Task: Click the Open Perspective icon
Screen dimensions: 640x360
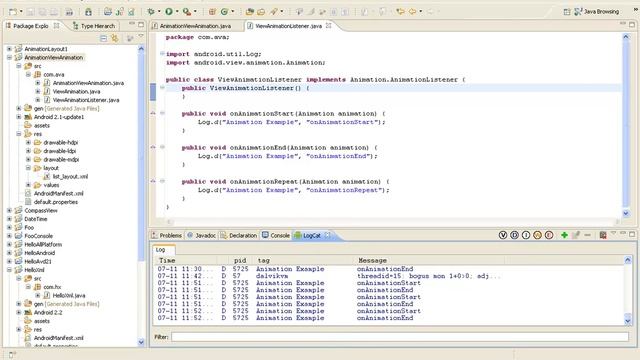Action: tap(567, 12)
